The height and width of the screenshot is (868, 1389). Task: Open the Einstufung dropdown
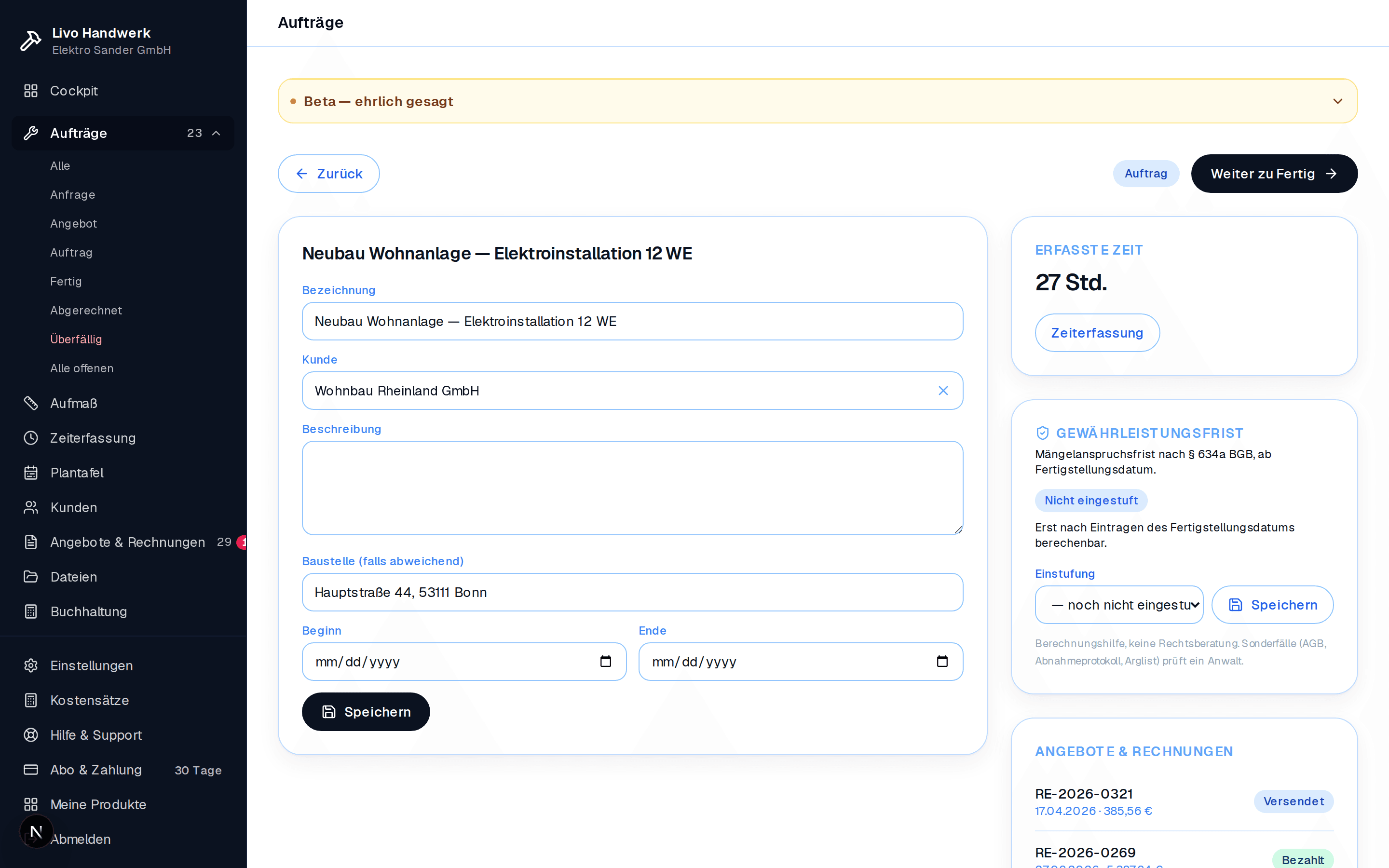tap(1118, 605)
